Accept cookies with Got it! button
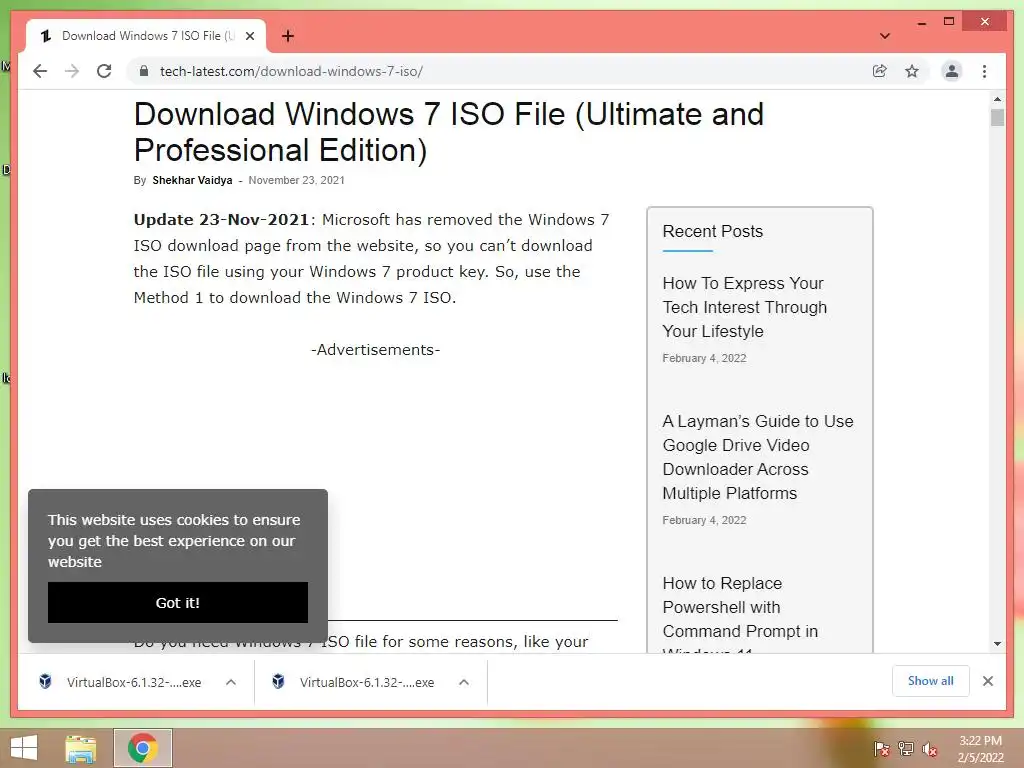 pos(178,602)
